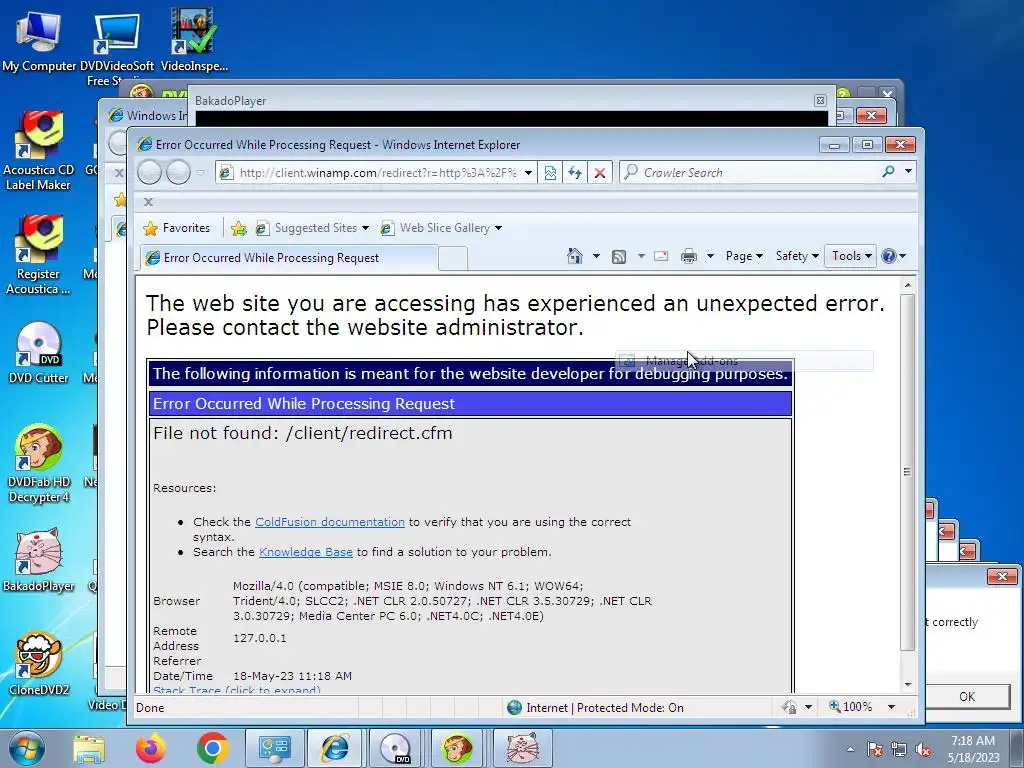
Task: Switch to the BakadoPlayer cat taskbar button
Action: pyautogui.click(x=522, y=748)
